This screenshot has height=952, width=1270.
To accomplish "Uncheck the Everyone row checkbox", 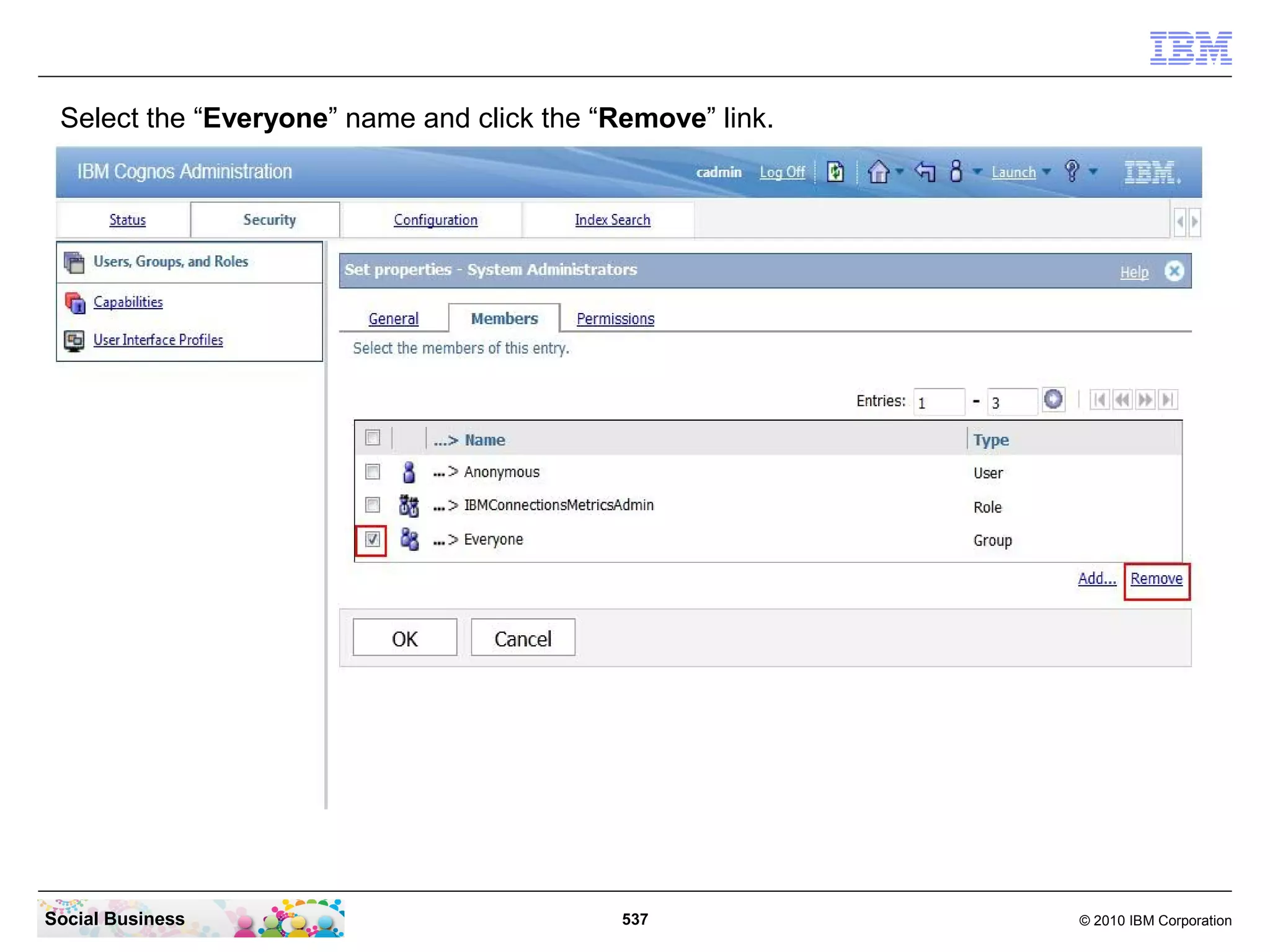I will pos(372,539).
